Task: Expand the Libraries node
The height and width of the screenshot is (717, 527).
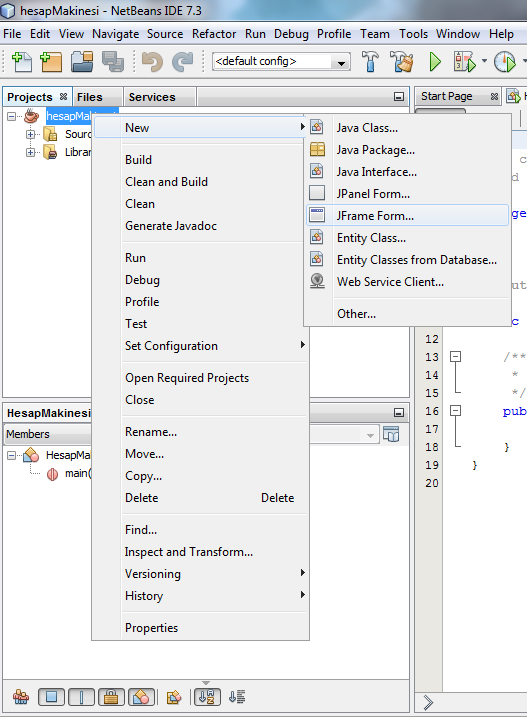Action: coord(30,152)
